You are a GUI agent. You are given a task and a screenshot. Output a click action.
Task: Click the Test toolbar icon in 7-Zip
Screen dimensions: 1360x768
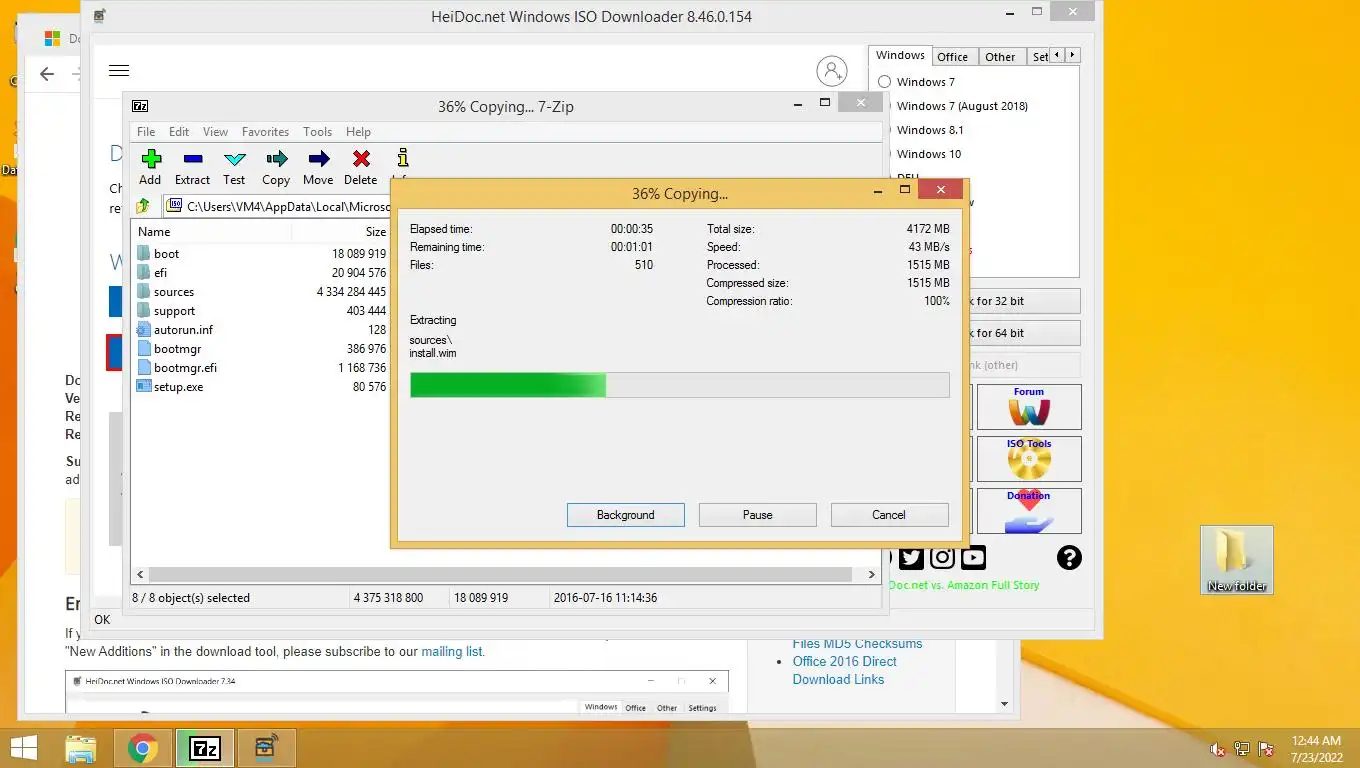click(235, 158)
